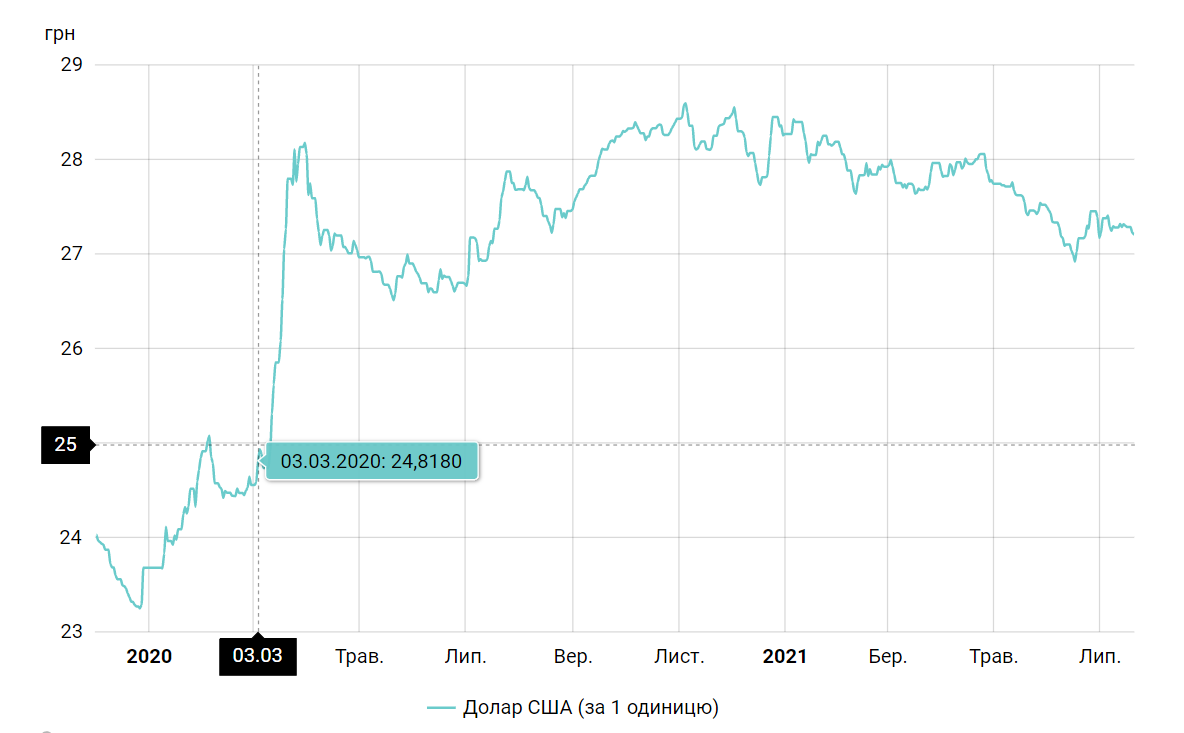Click the Трав. label right of Бер.

(x=994, y=657)
